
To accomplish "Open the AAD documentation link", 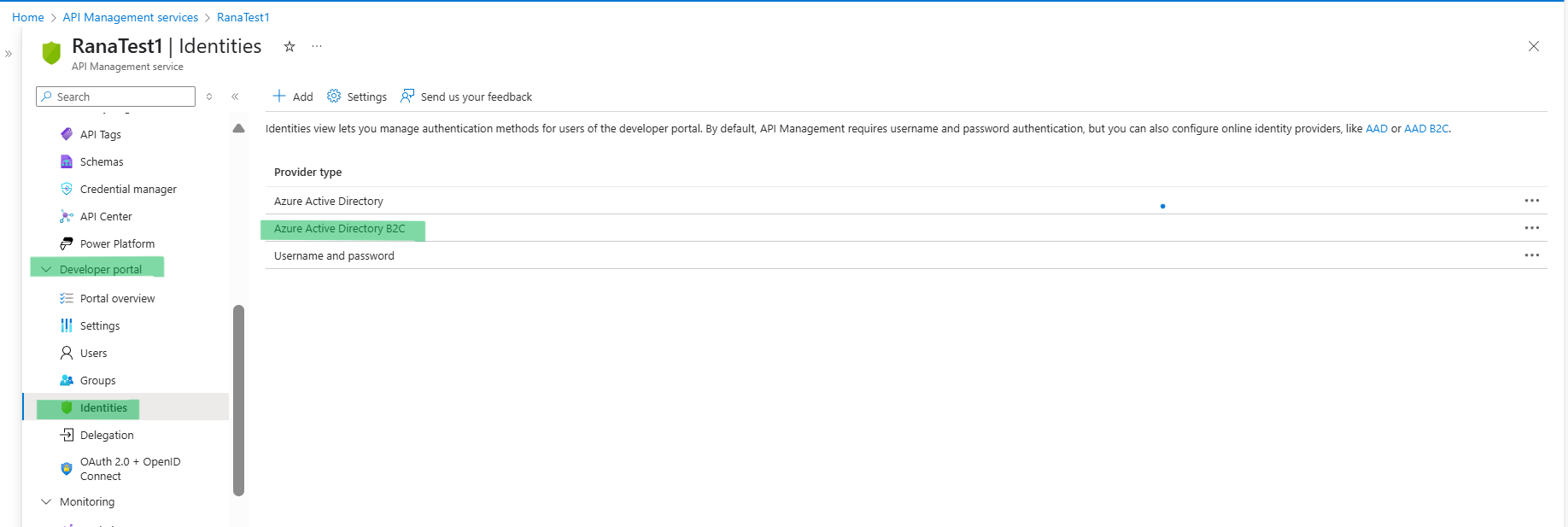I will (x=1377, y=128).
